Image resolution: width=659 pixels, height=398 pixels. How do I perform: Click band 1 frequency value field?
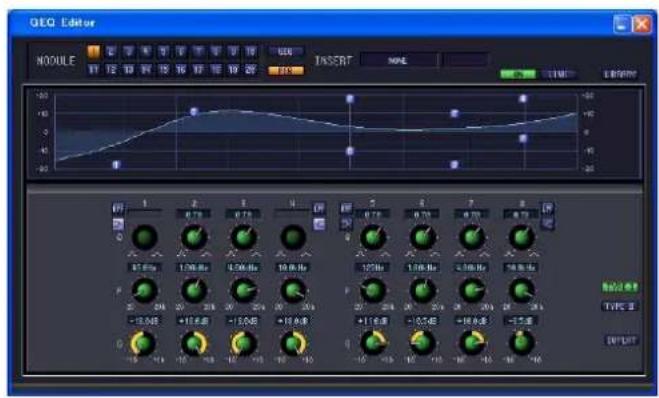pos(145,267)
